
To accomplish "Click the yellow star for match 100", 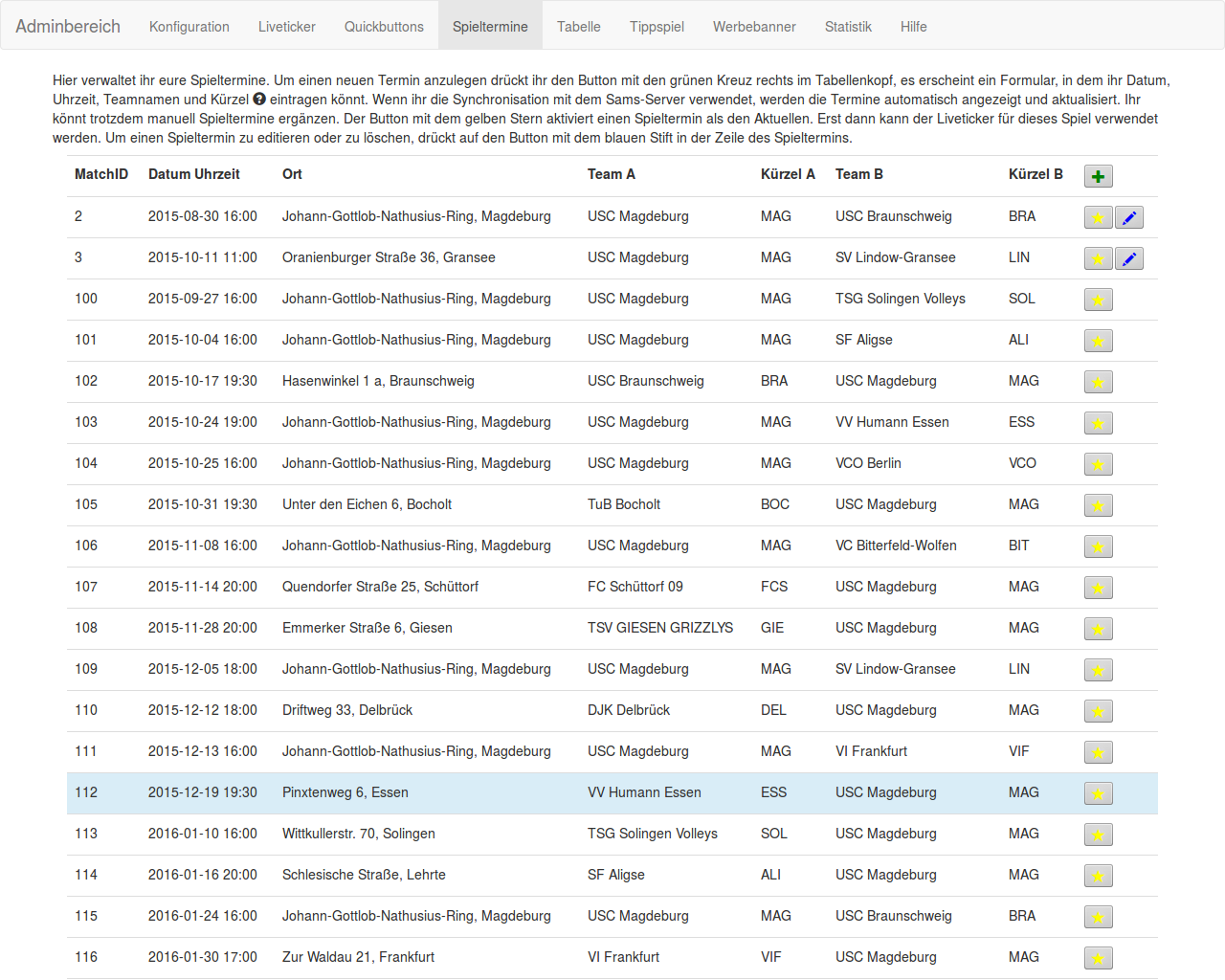I will point(1098,300).
